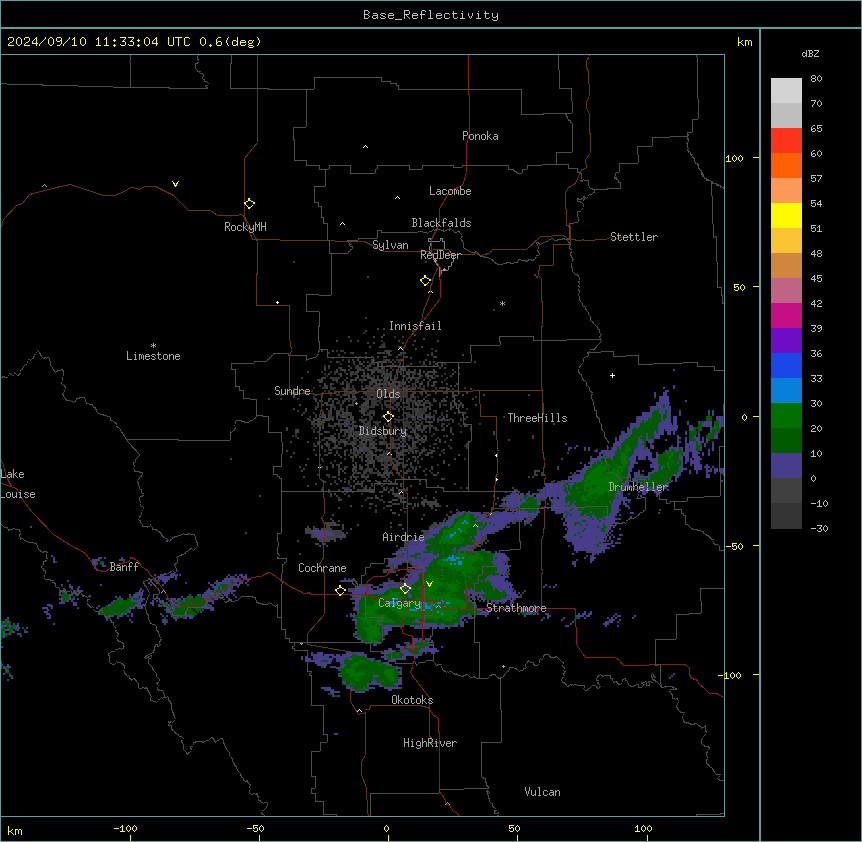Click the Strathmore city label
The height and width of the screenshot is (842, 862).
pyautogui.click(x=516, y=608)
